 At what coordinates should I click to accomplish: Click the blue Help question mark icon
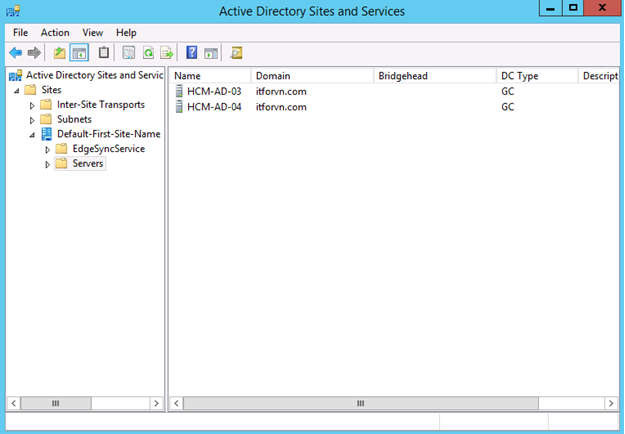pos(192,52)
